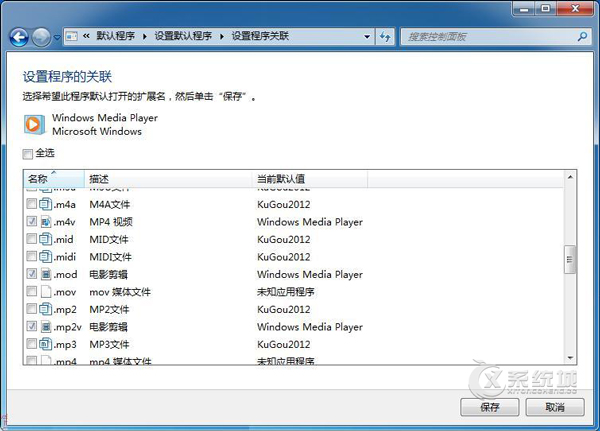The image size is (600, 431).
Task: Select Windows Media Player in .mod row
Action: pos(310,274)
